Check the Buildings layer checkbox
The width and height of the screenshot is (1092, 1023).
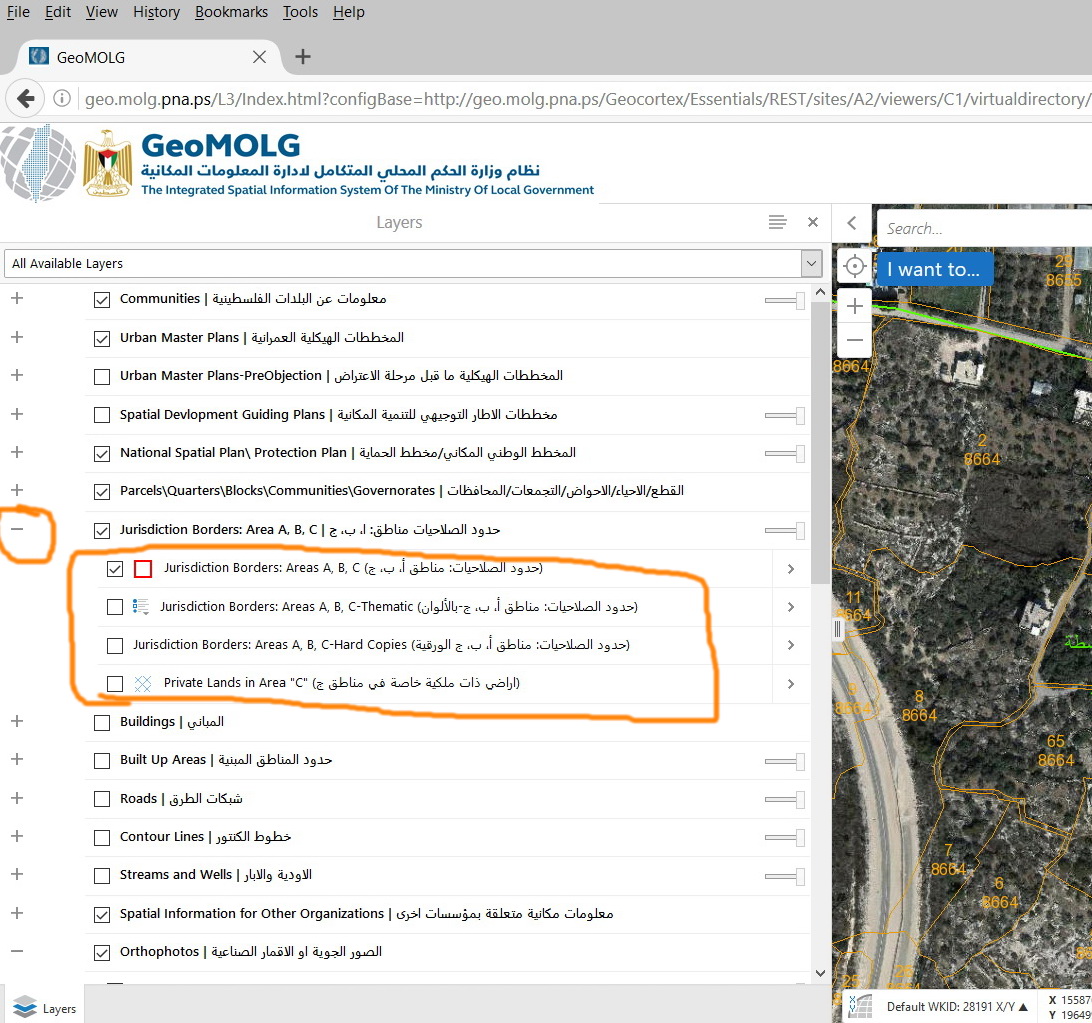pyautogui.click(x=102, y=722)
